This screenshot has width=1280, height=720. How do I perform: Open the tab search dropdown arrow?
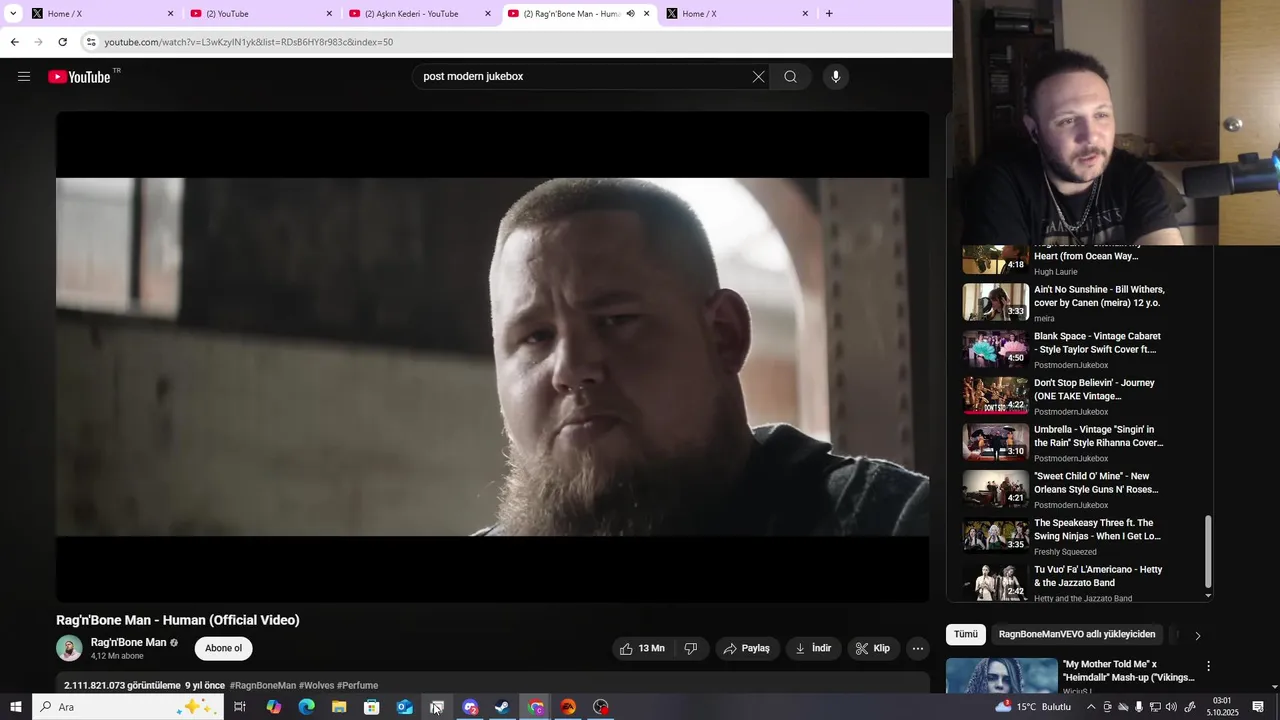click(x=13, y=14)
